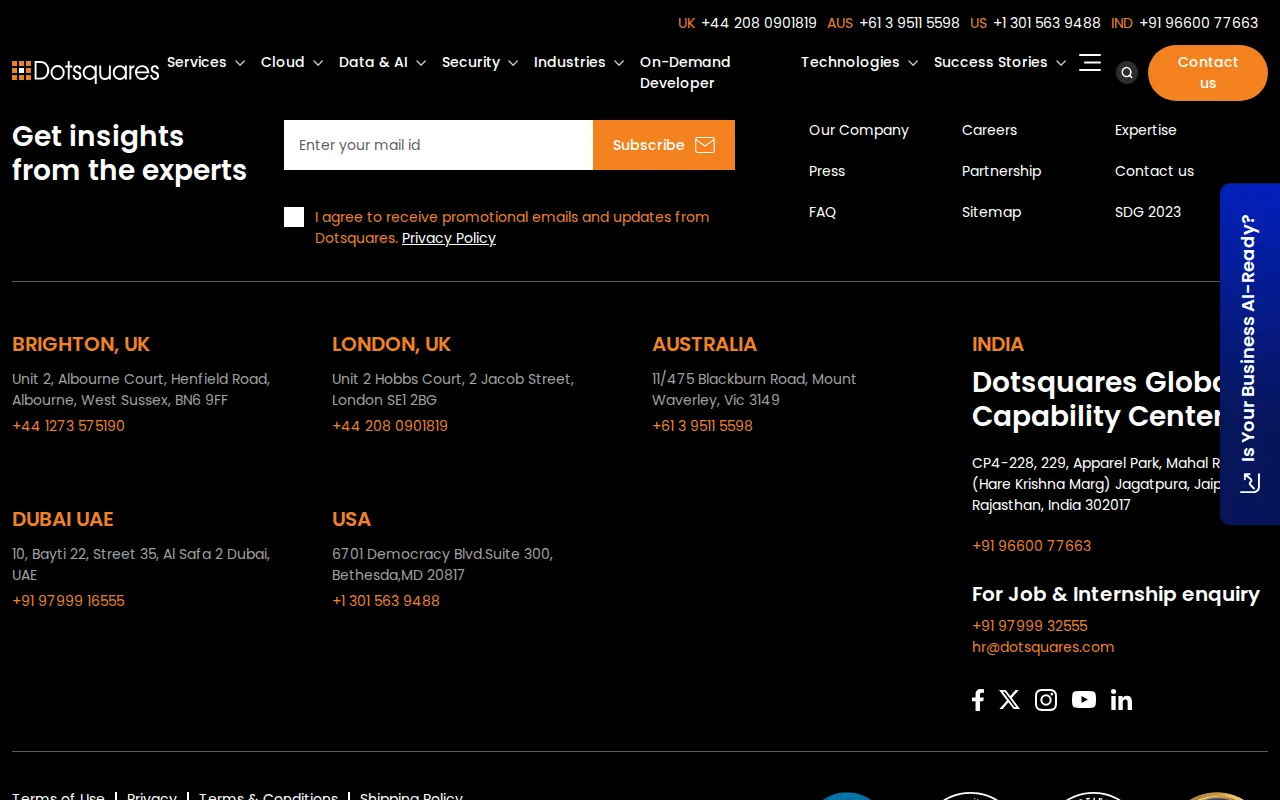Click the Subscribe button

coord(664,145)
